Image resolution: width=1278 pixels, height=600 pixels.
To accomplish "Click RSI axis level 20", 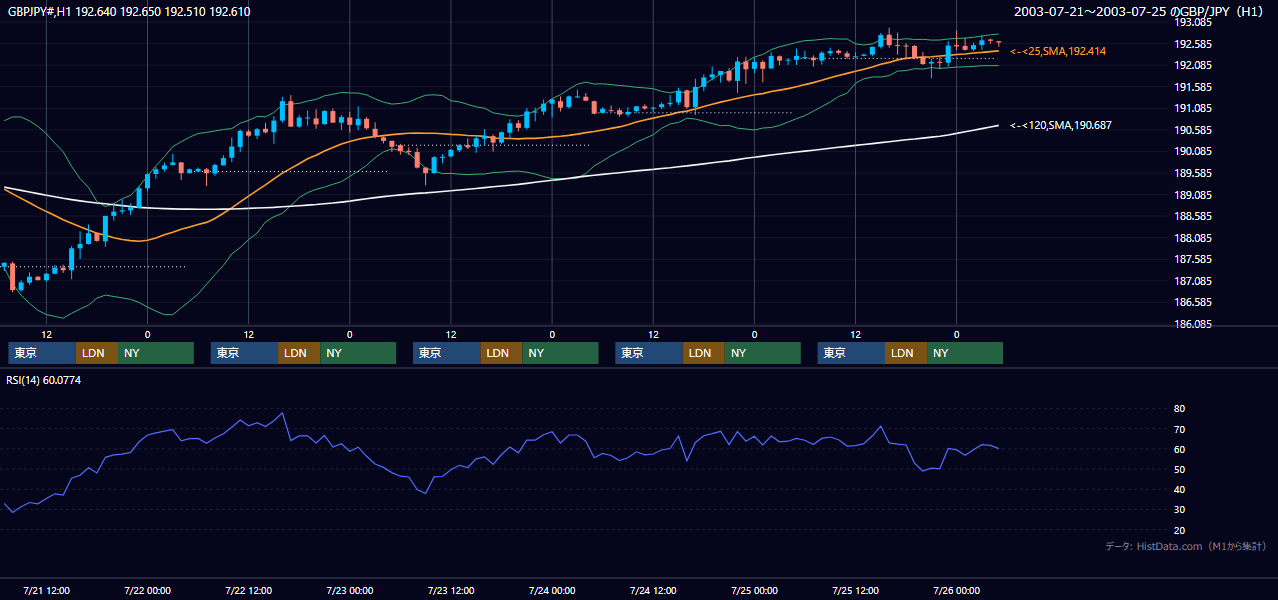I will (x=1180, y=530).
